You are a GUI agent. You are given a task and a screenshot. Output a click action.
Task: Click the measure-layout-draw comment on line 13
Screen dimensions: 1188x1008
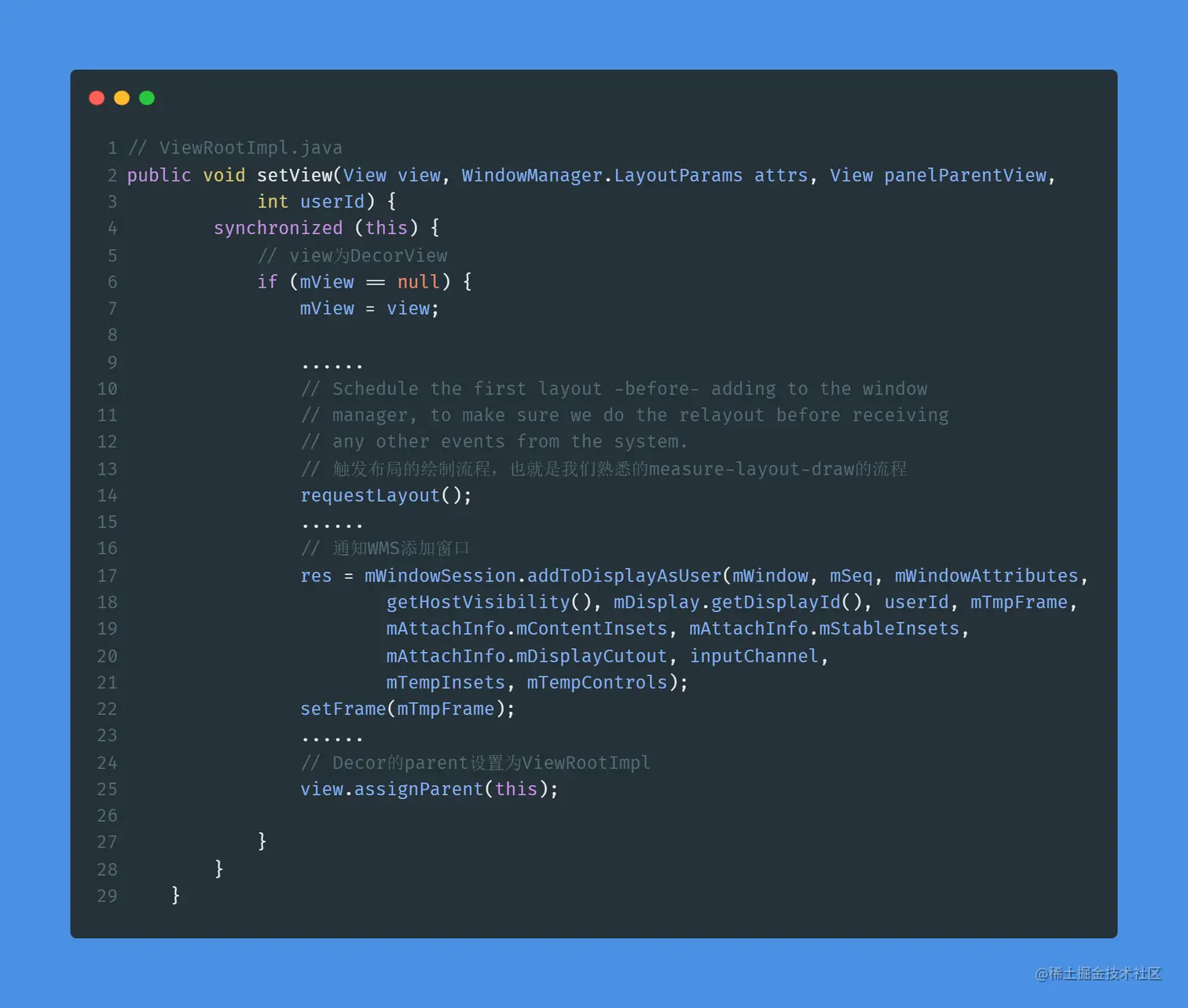(603, 469)
